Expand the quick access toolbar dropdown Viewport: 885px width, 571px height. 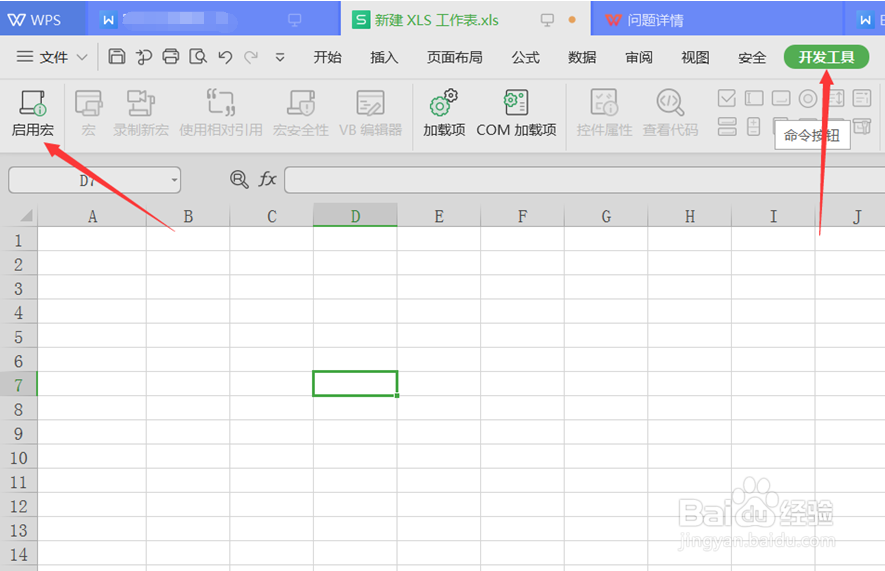[280, 58]
